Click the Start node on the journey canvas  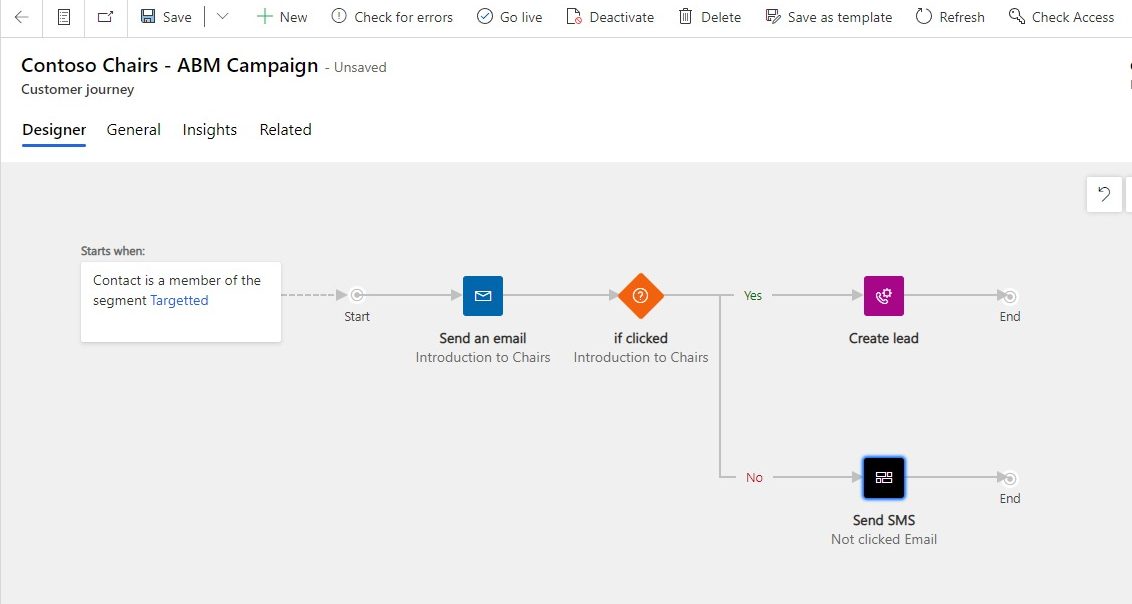(357, 295)
